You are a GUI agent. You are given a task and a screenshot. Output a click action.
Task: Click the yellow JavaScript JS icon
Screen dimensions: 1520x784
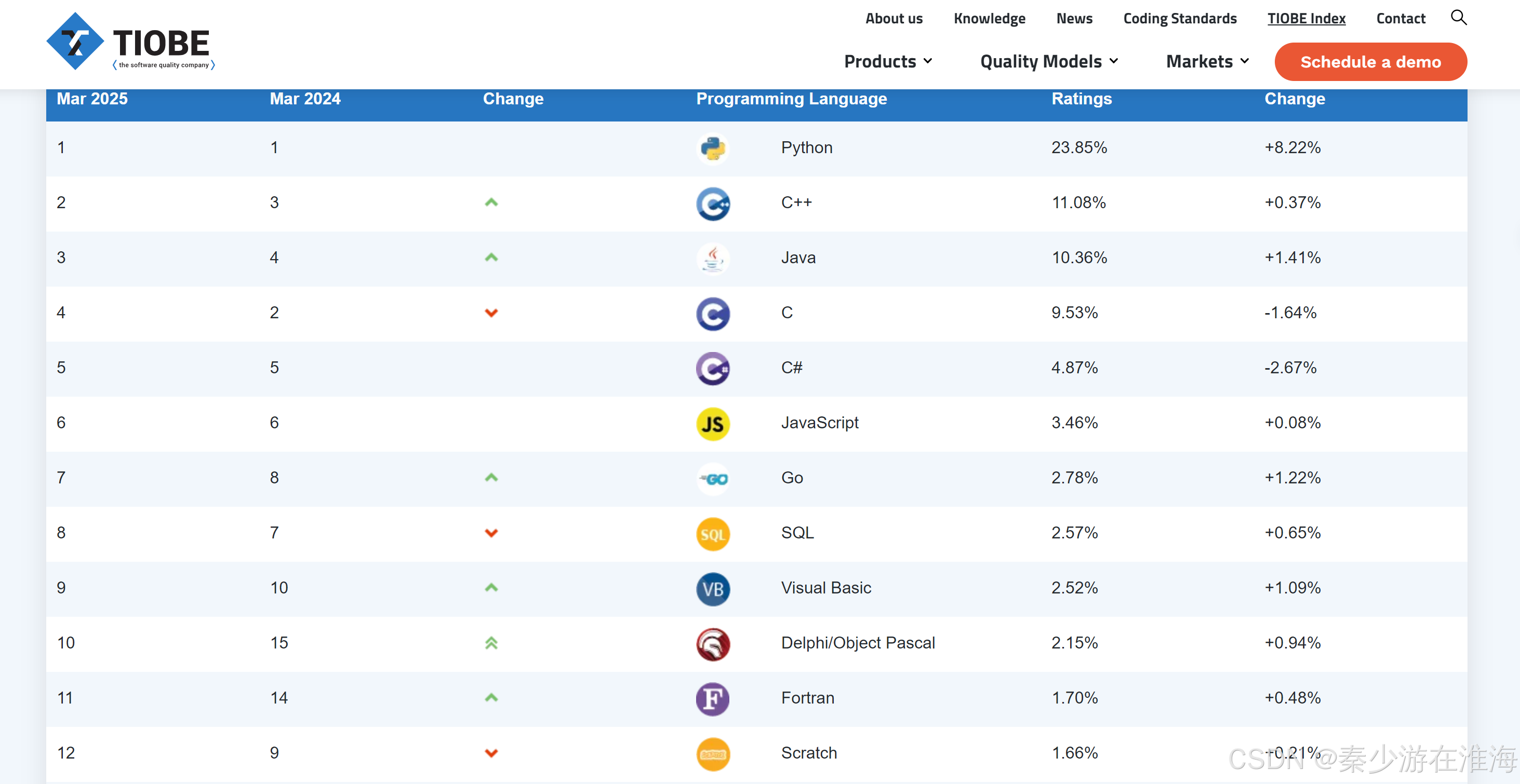point(713,424)
